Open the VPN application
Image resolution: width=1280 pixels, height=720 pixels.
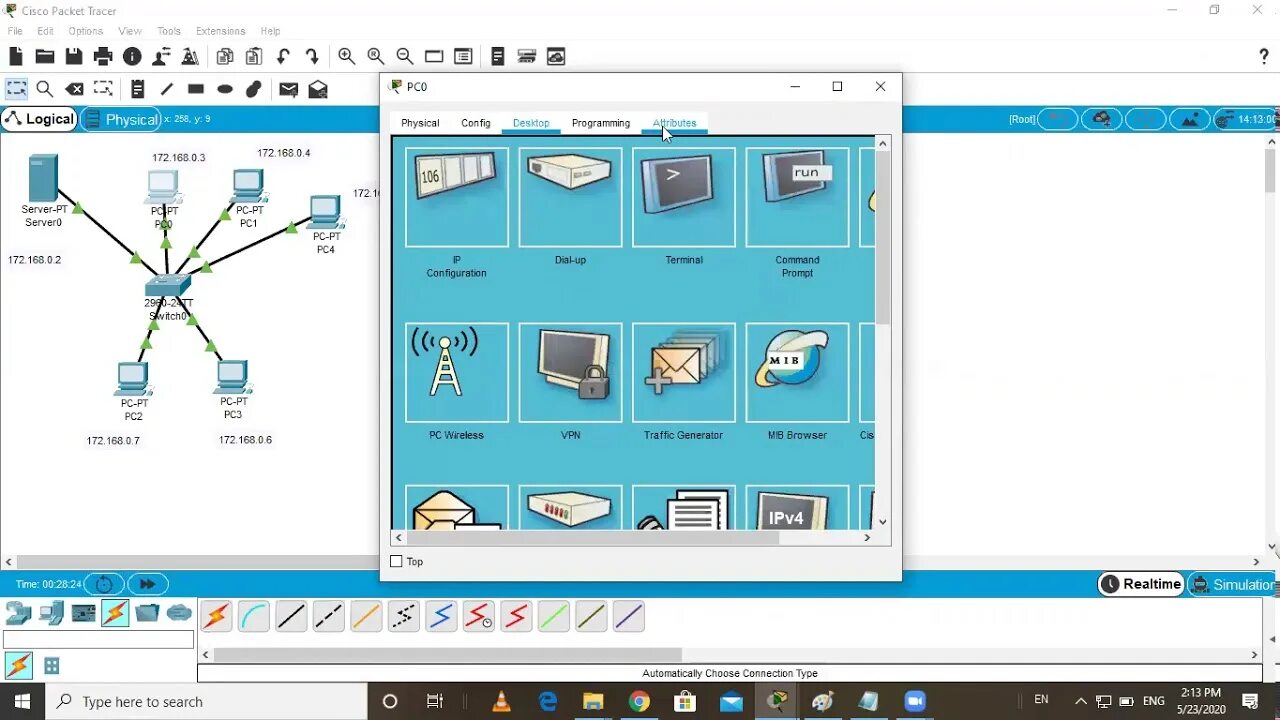pyautogui.click(x=570, y=372)
